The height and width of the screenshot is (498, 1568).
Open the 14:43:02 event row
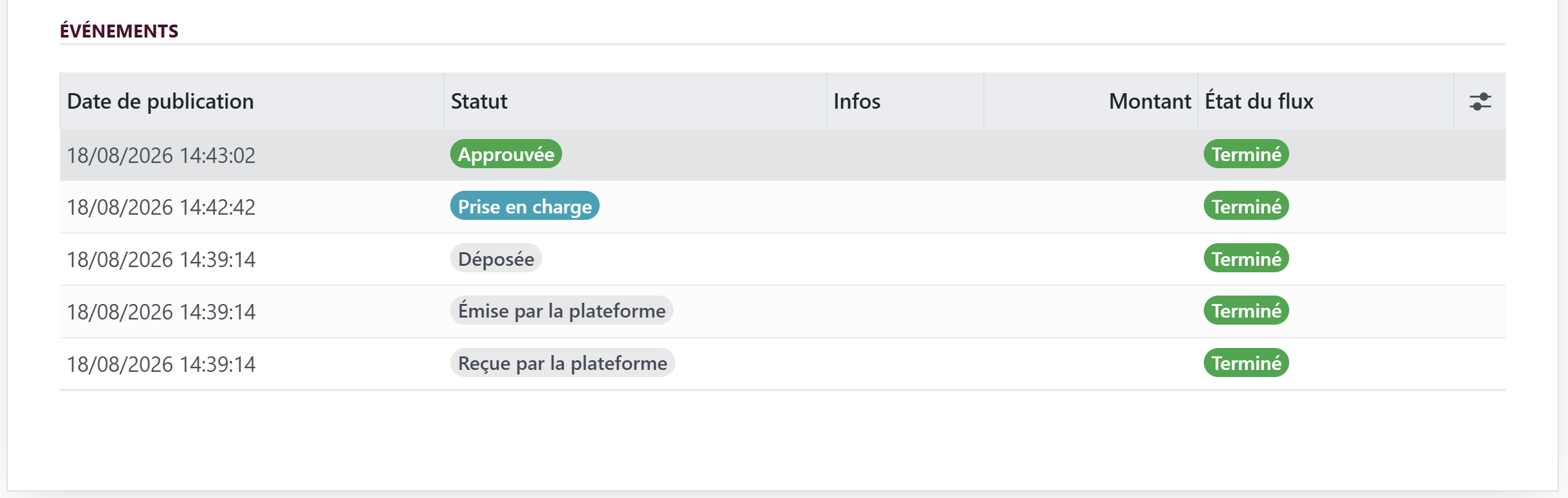[783, 155]
